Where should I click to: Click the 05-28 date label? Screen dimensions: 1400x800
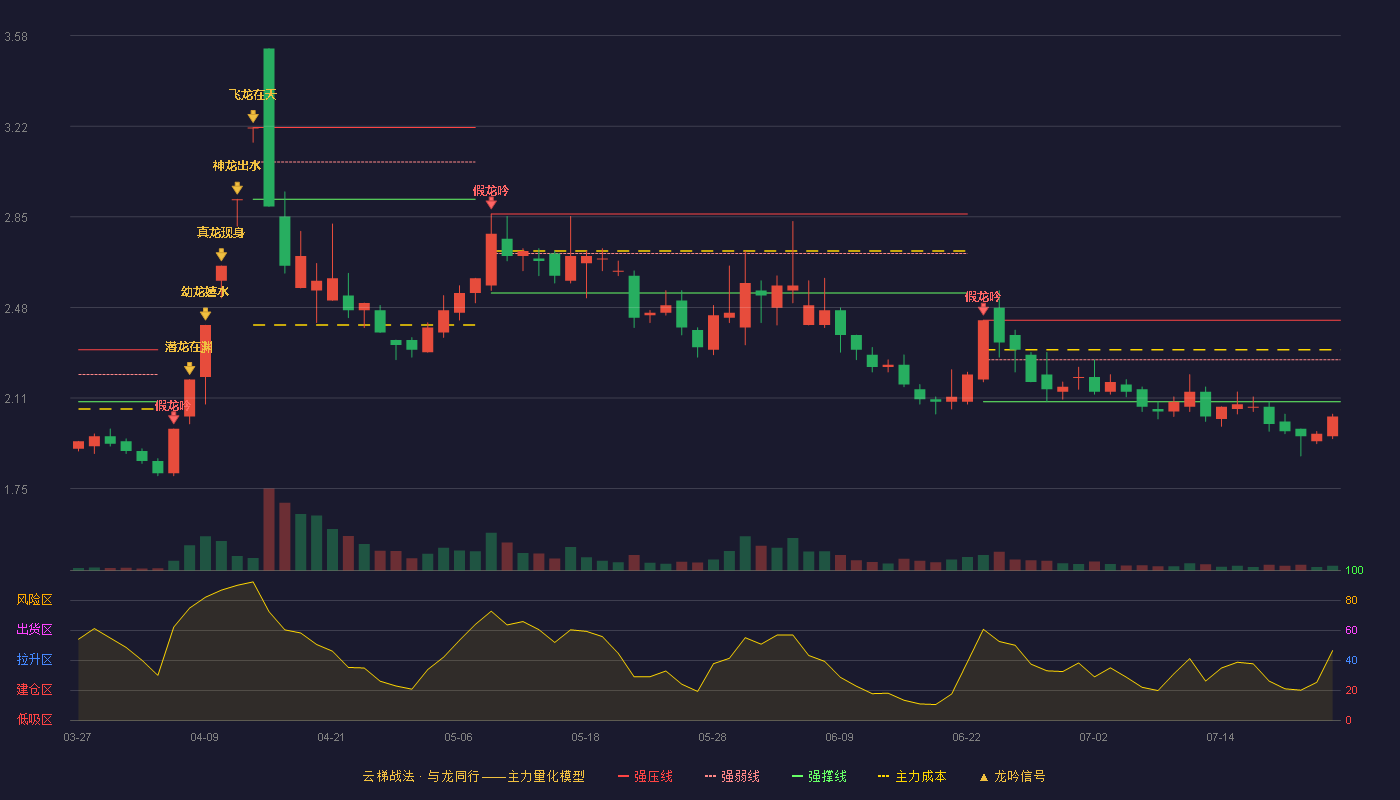coord(712,737)
